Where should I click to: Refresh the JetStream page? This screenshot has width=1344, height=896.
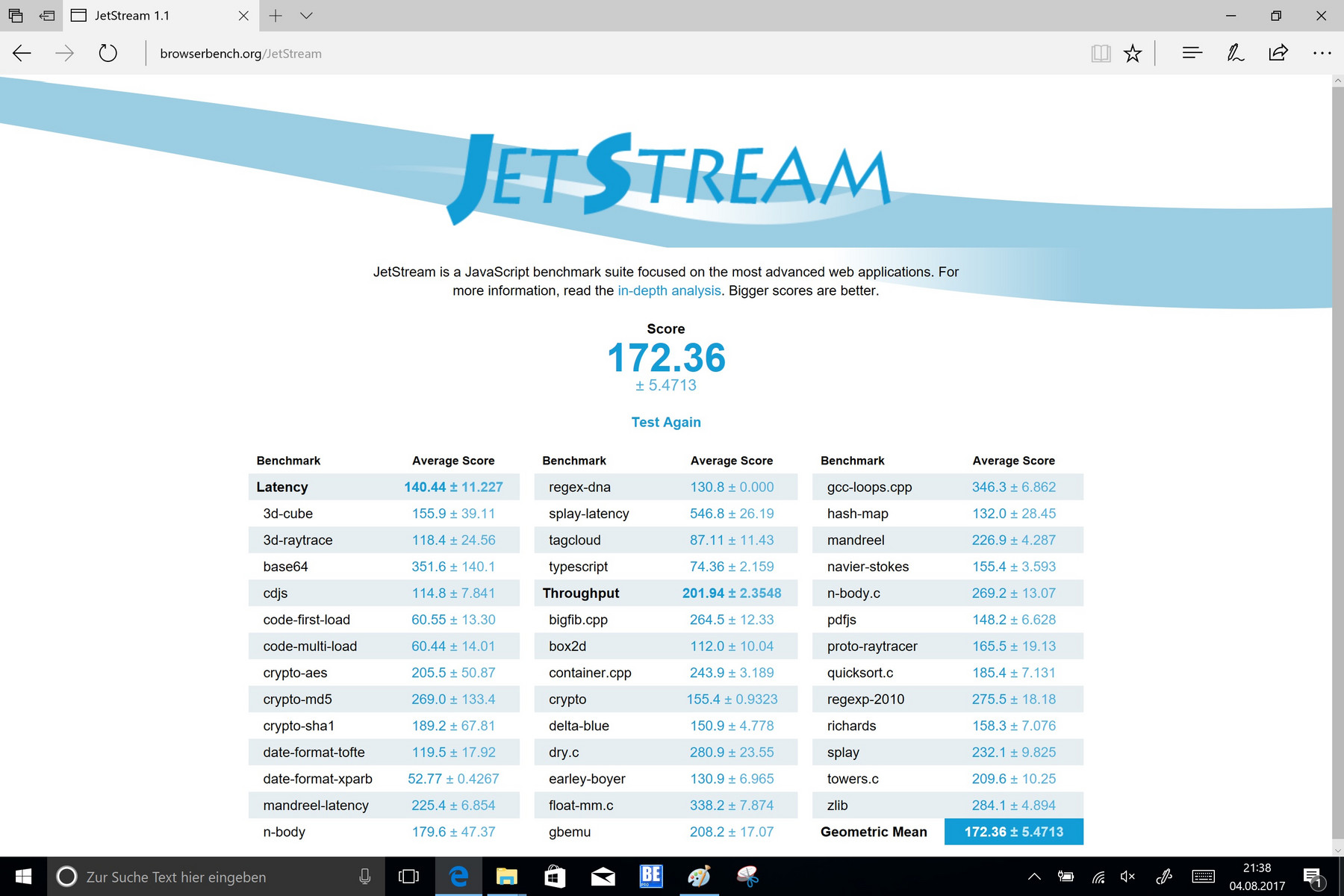tap(108, 53)
